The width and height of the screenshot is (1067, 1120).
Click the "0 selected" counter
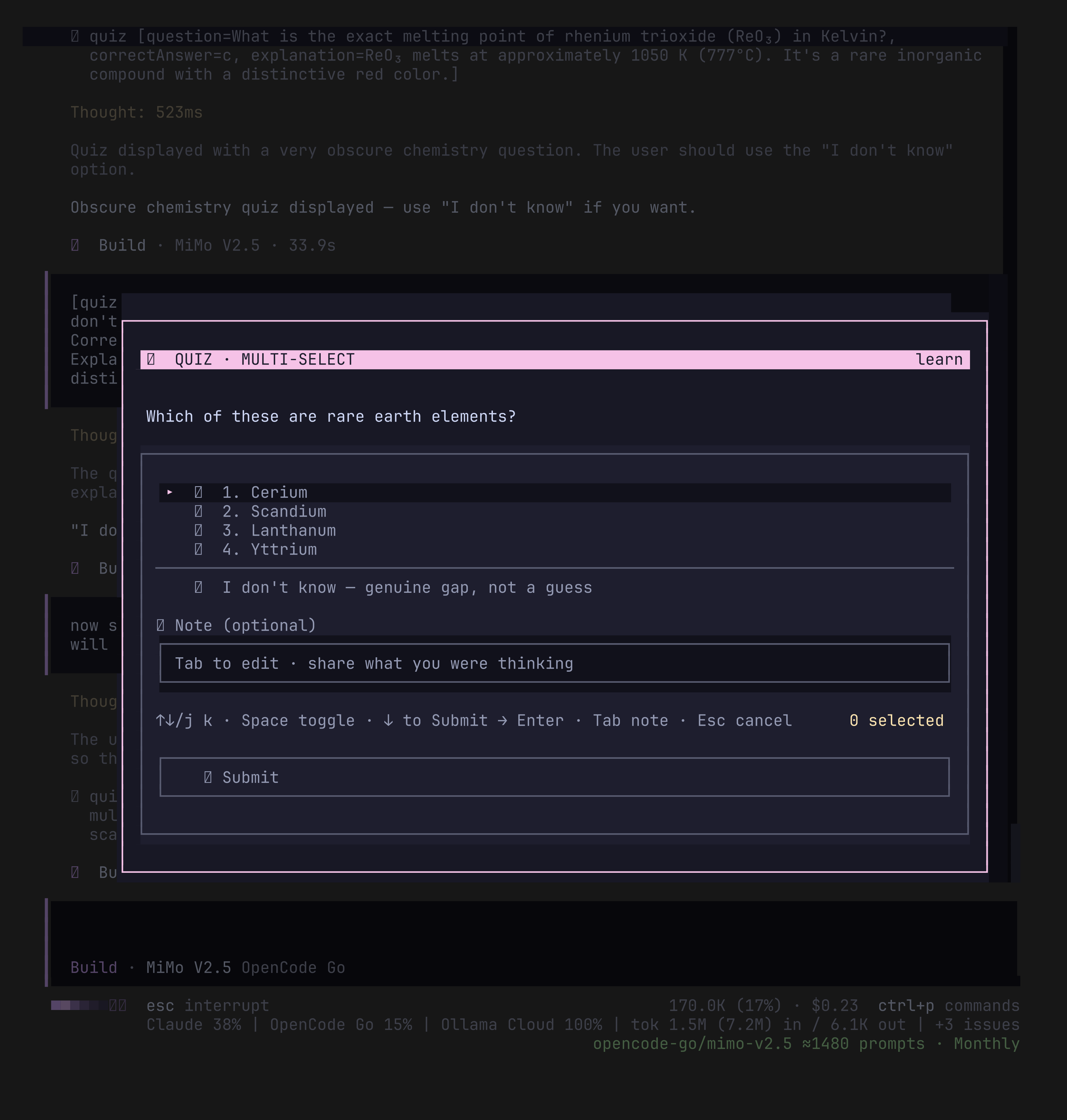point(896,721)
